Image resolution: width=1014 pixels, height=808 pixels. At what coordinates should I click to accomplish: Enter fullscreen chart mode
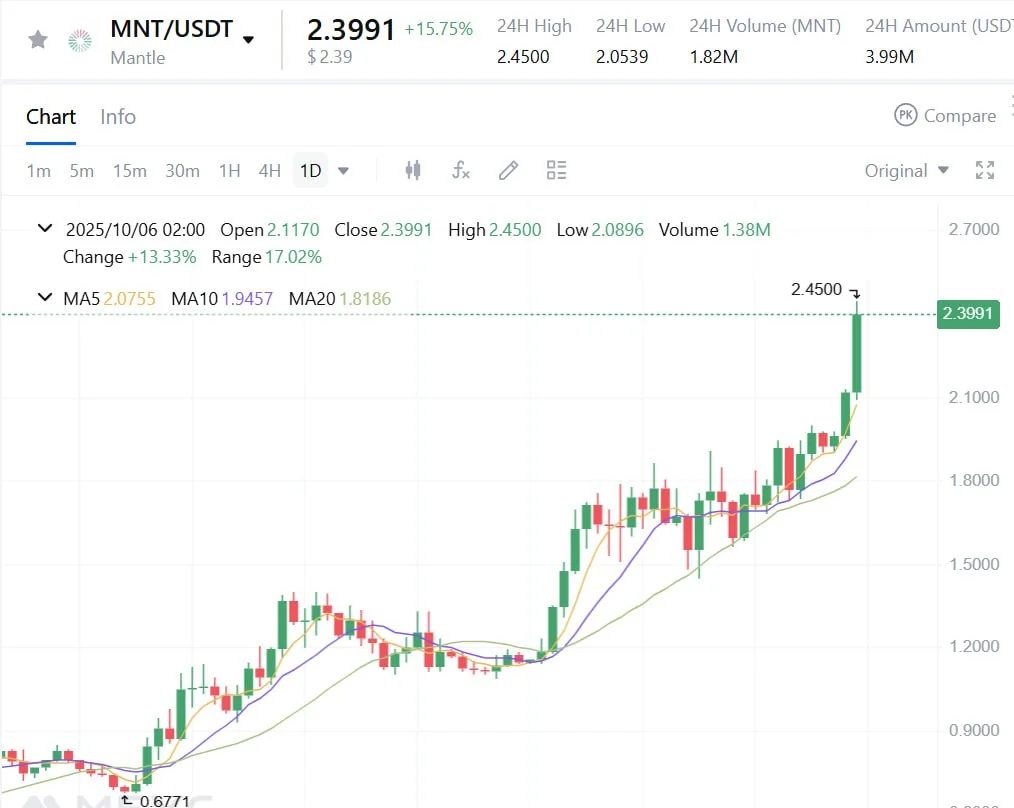point(985,170)
